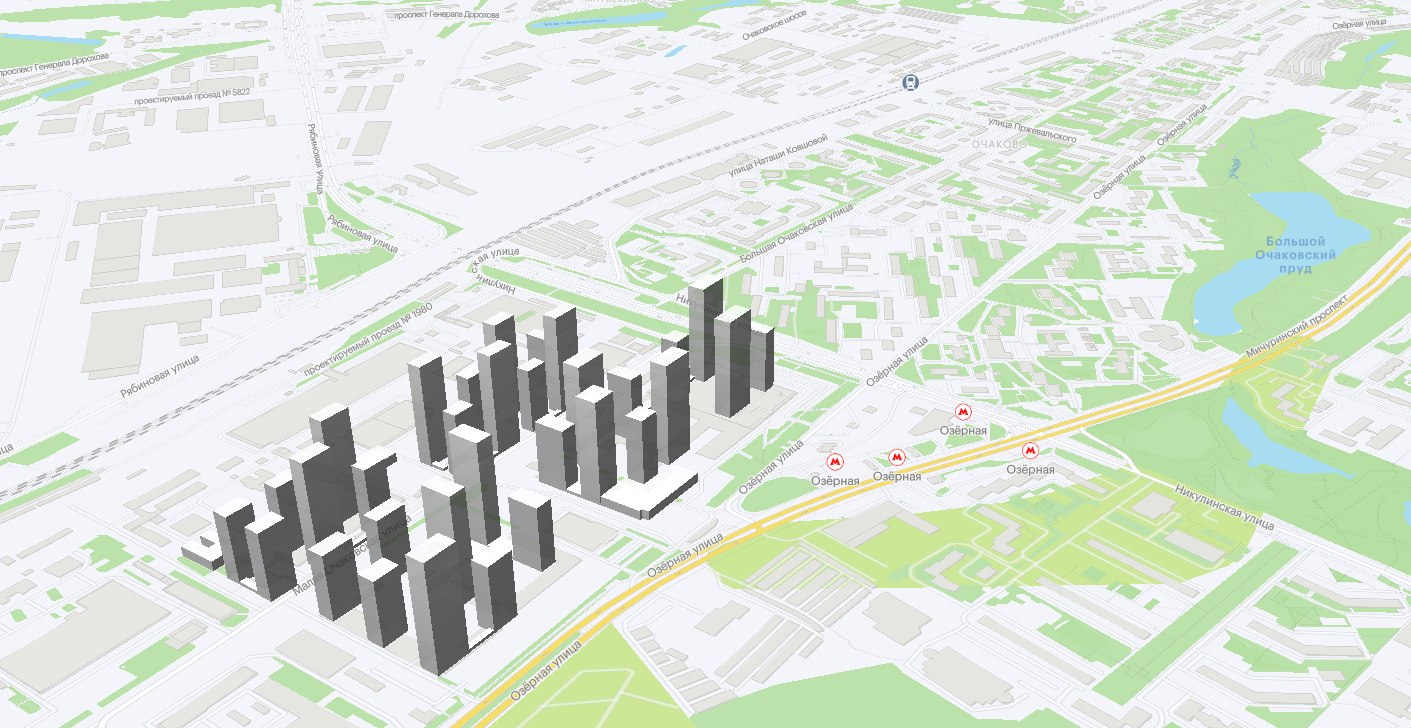Click the fully visible 'Никулинская улица' label

click(1223, 506)
